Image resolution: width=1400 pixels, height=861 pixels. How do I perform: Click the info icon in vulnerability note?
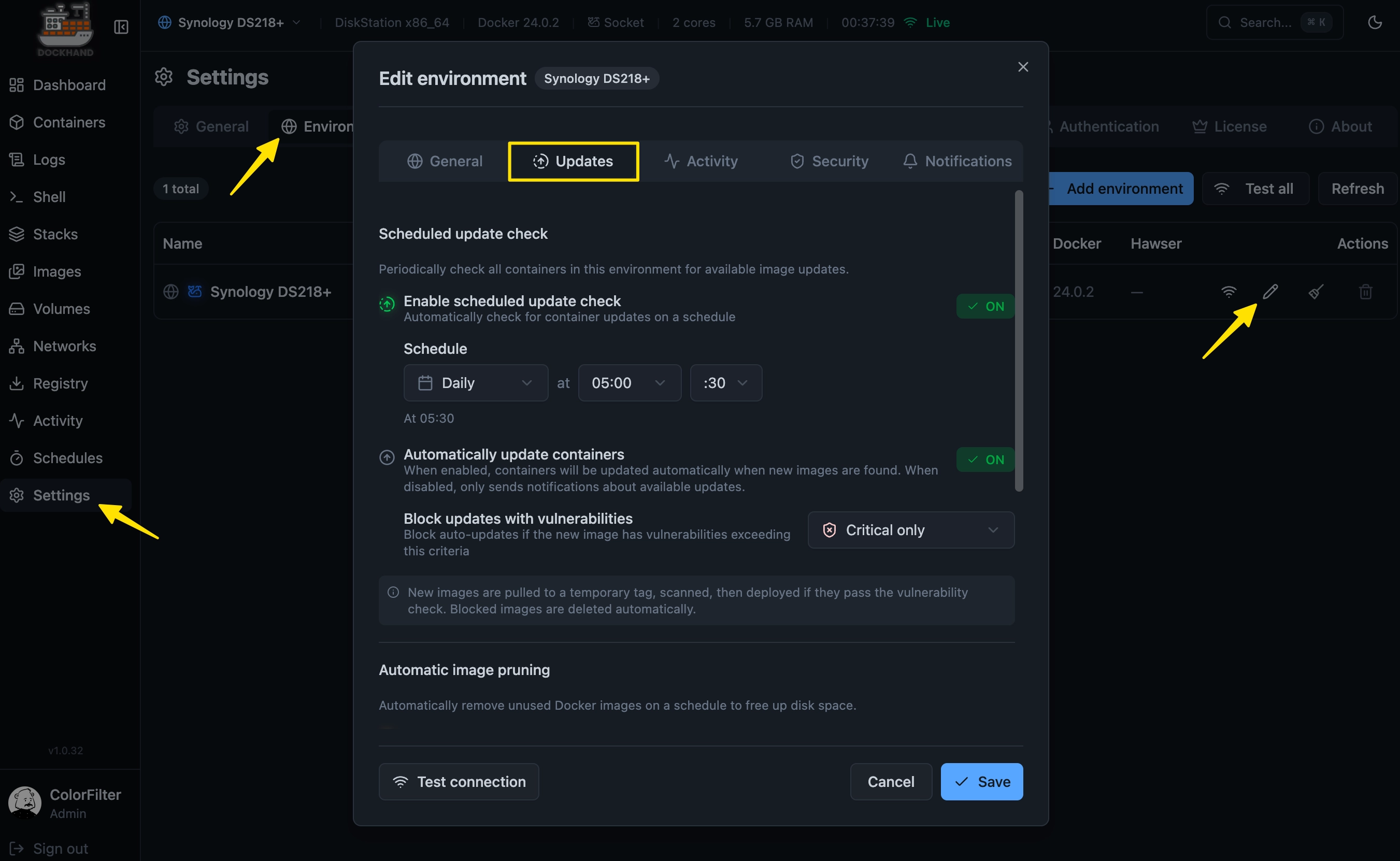(393, 592)
